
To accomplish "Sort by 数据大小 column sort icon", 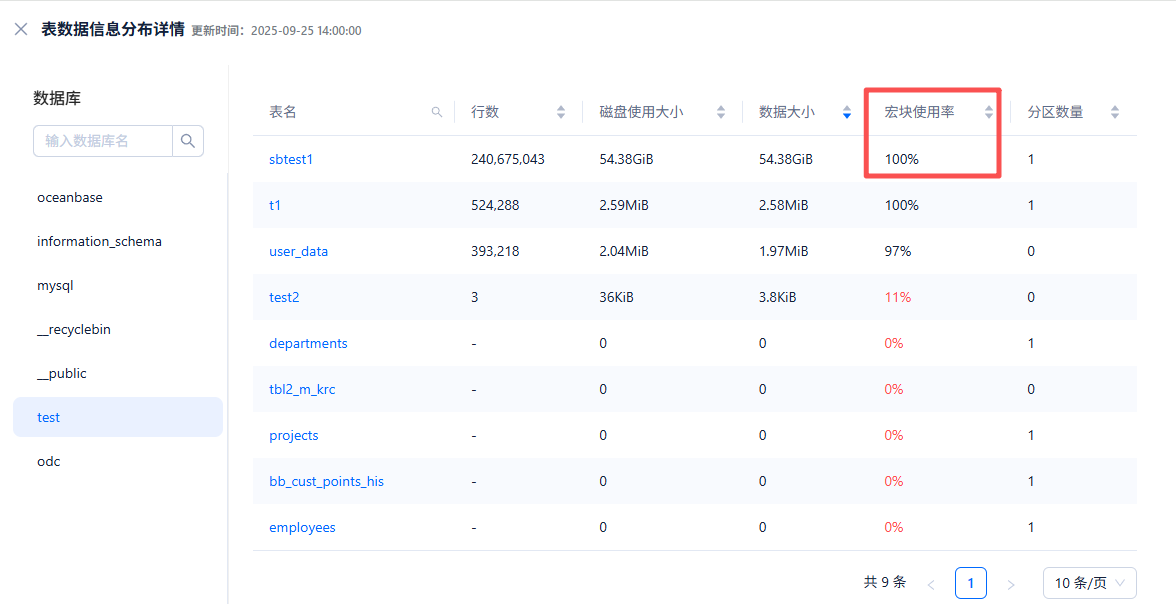I will (x=847, y=112).
